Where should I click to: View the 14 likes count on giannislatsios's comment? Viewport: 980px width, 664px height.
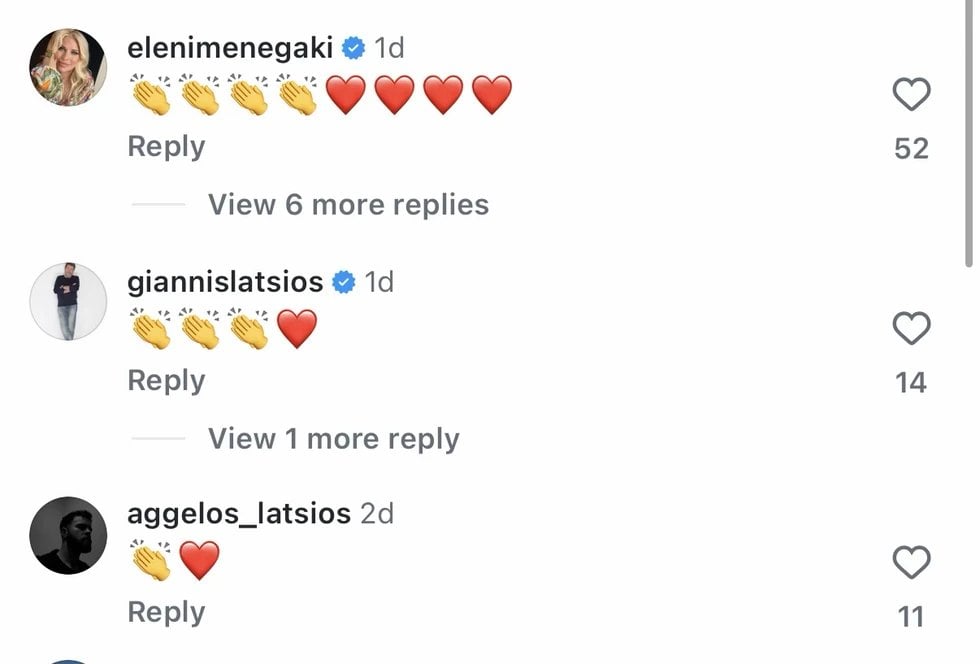[911, 383]
